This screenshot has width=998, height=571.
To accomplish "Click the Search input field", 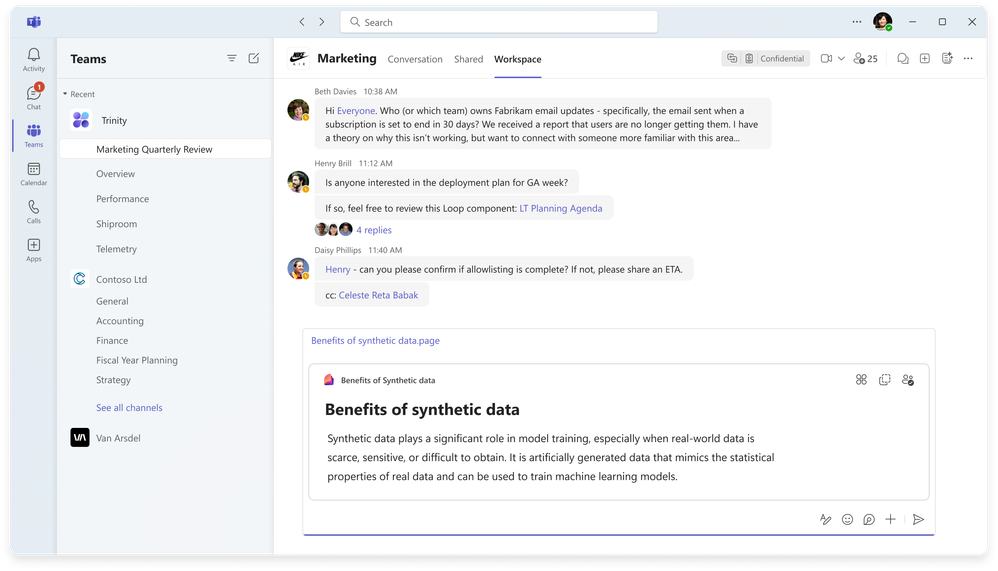I will point(499,22).
